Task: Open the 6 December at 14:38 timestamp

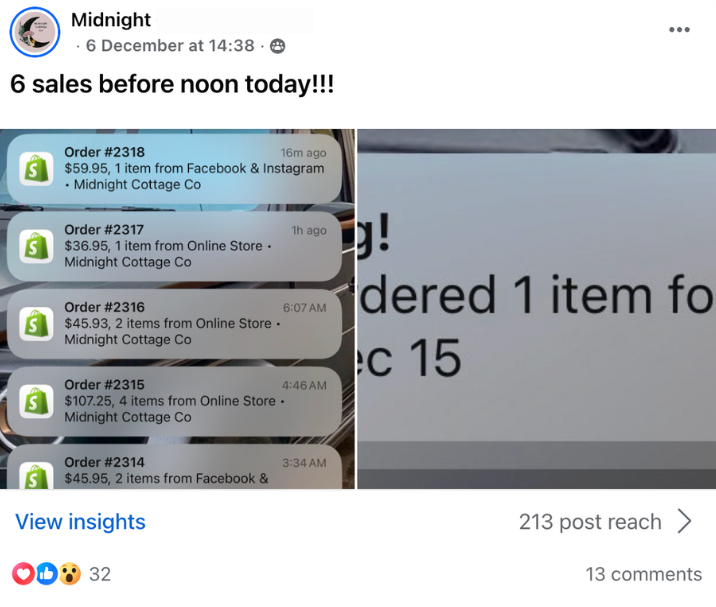Action: [170, 46]
